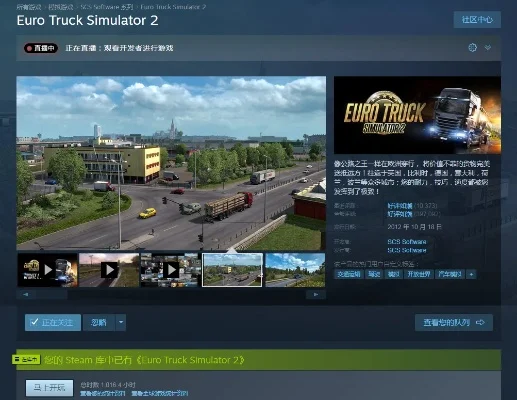
Task: Open the dropdown arrow beside Ignore
Action: tap(121, 322)
